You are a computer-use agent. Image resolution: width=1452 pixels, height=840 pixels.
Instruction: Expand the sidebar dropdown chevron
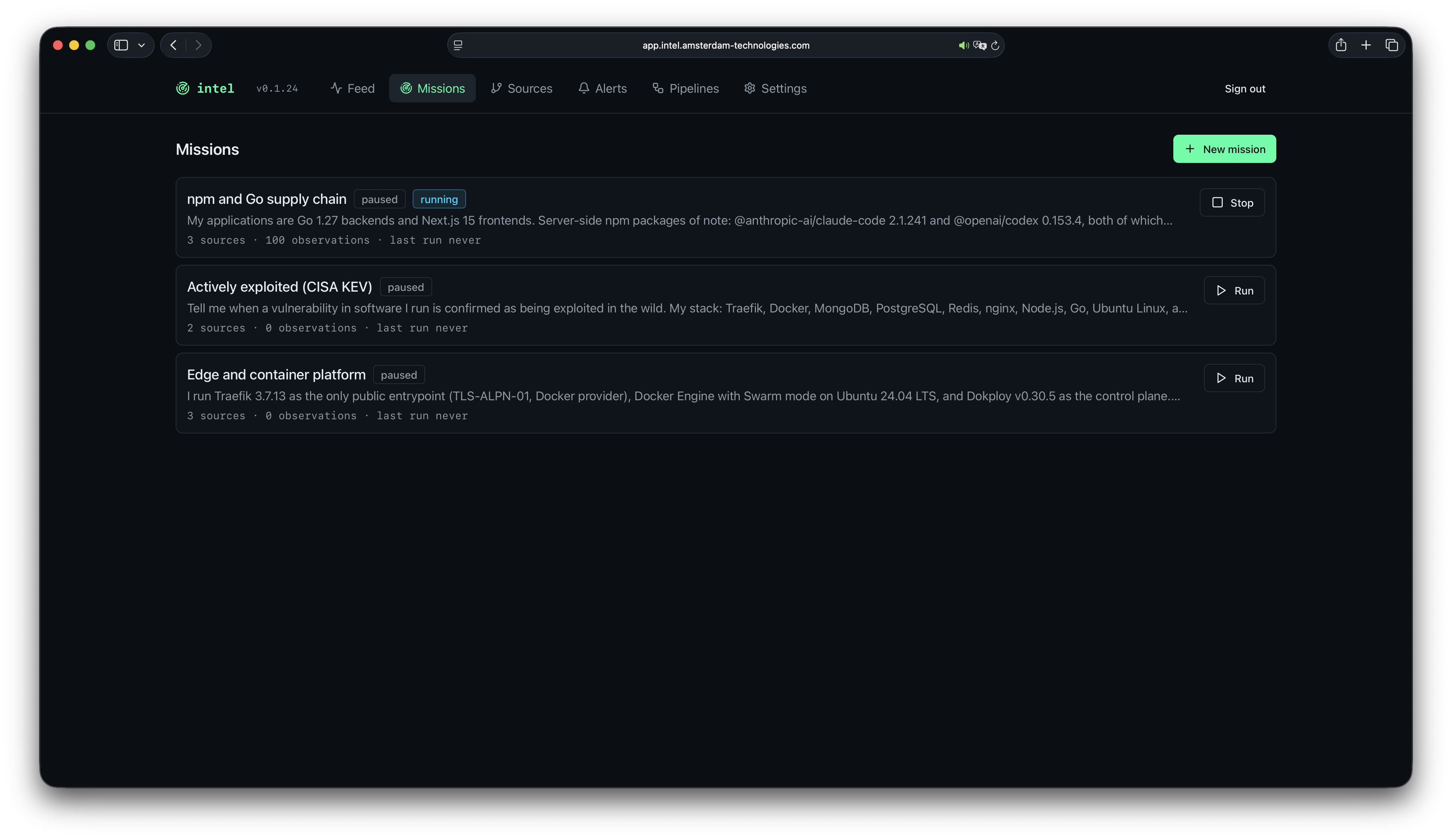(141, 45)
